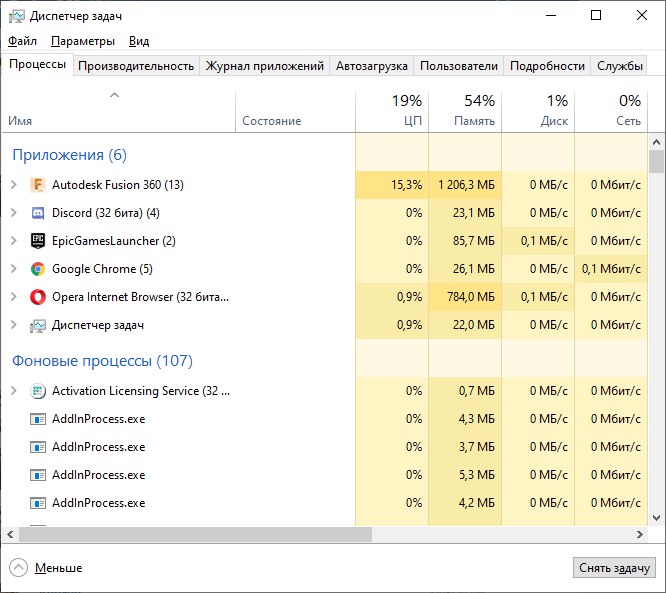Image resolution: width=666 pixels, height=593 pixels.
Task: Click the vertical scrollbar down arrow
Action: click(x=656, y=518)
